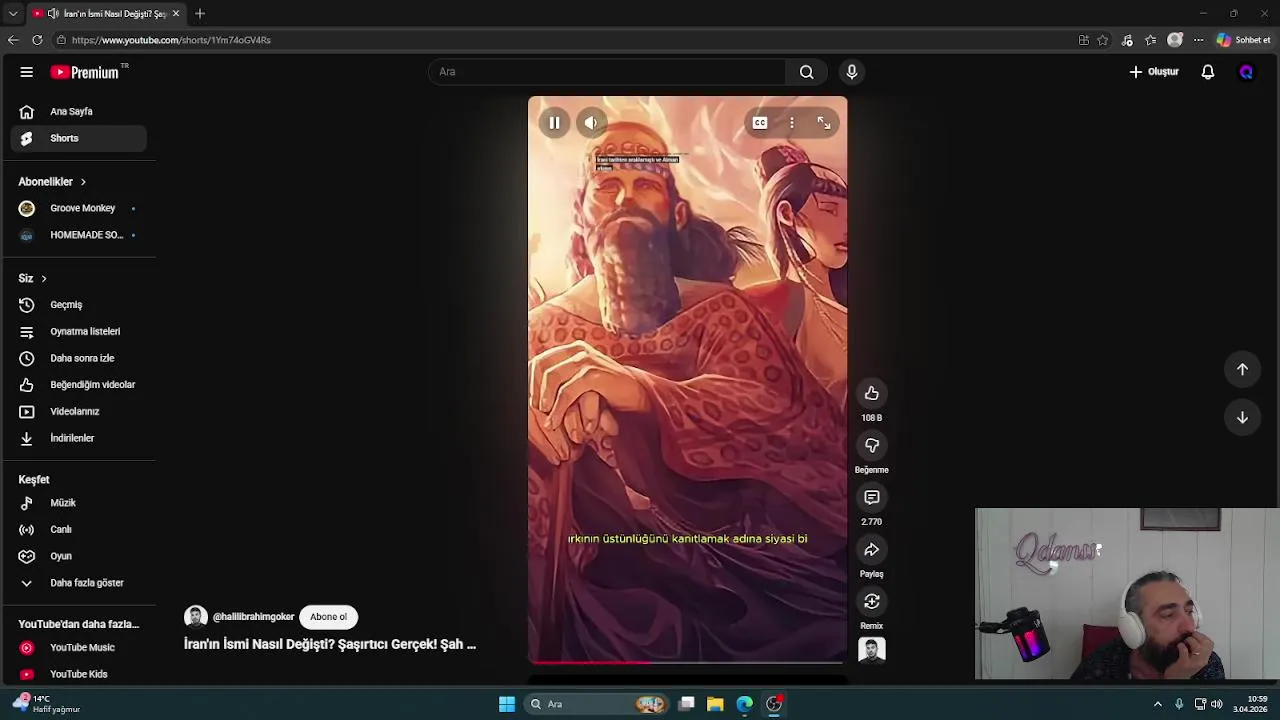Open File Explorer from the taskbar
The width and height of the screenshot is (1280, 720).
(x=715, y=704)
